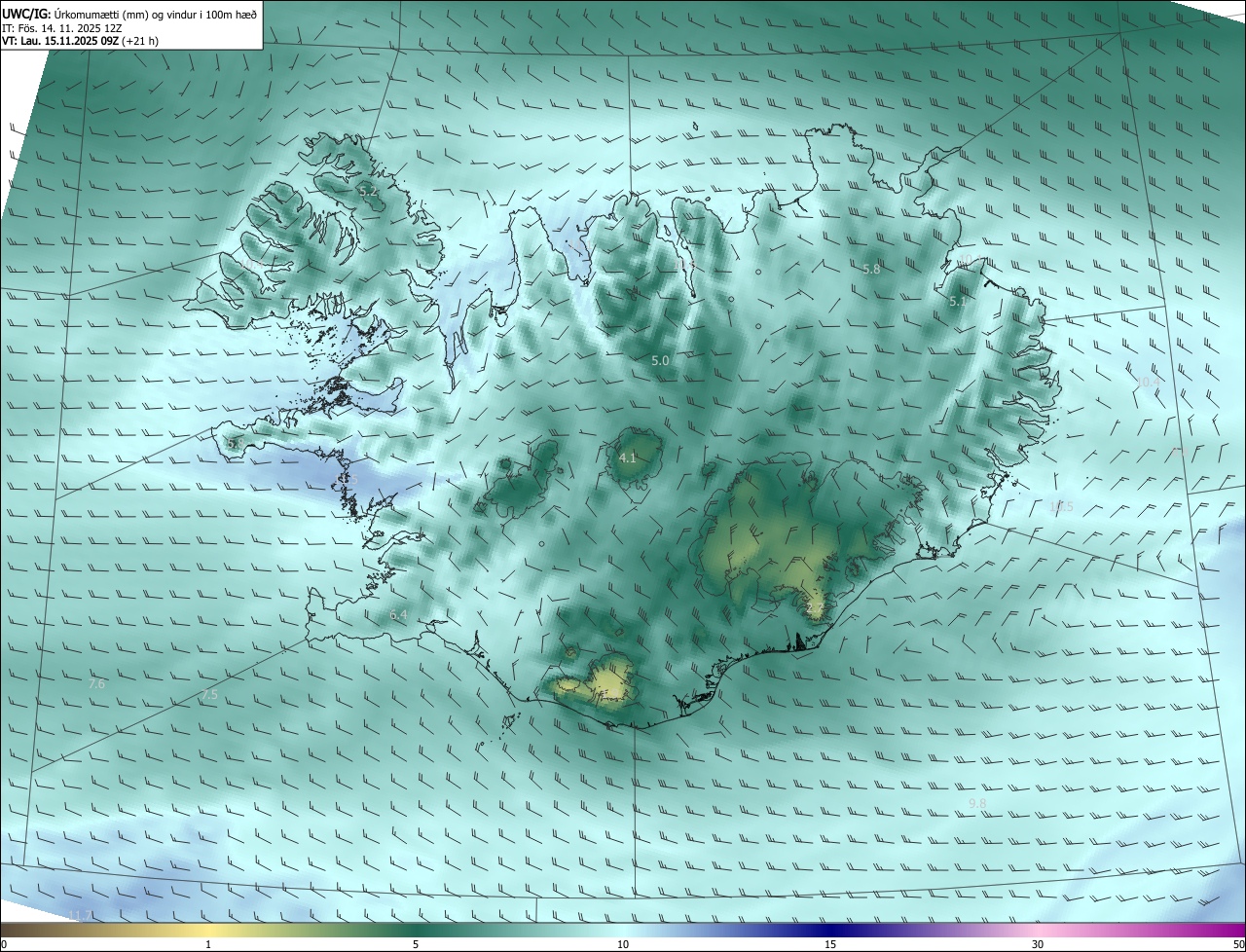
Task: Click the 10 tick label on the color scale
Action: (623, 944)
